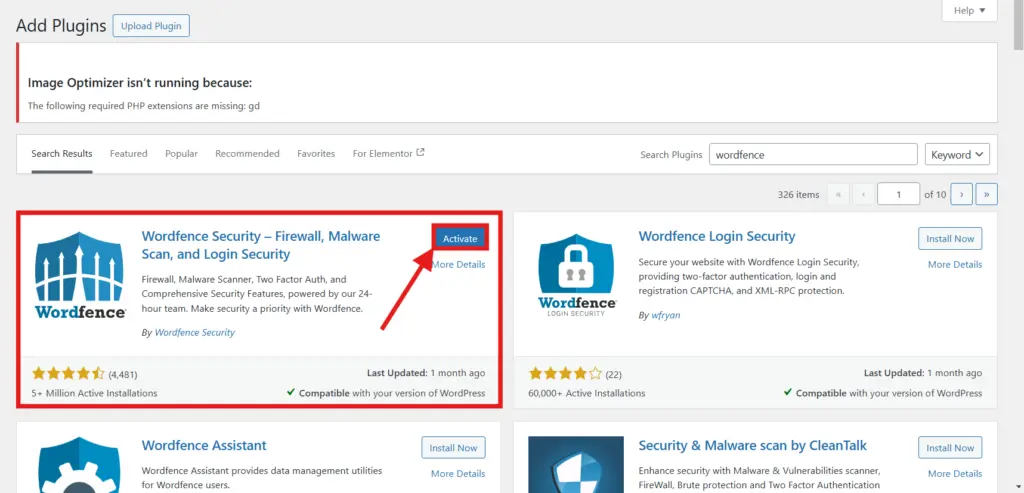Click the 5+ Million Active Installations text

[95, 393]
